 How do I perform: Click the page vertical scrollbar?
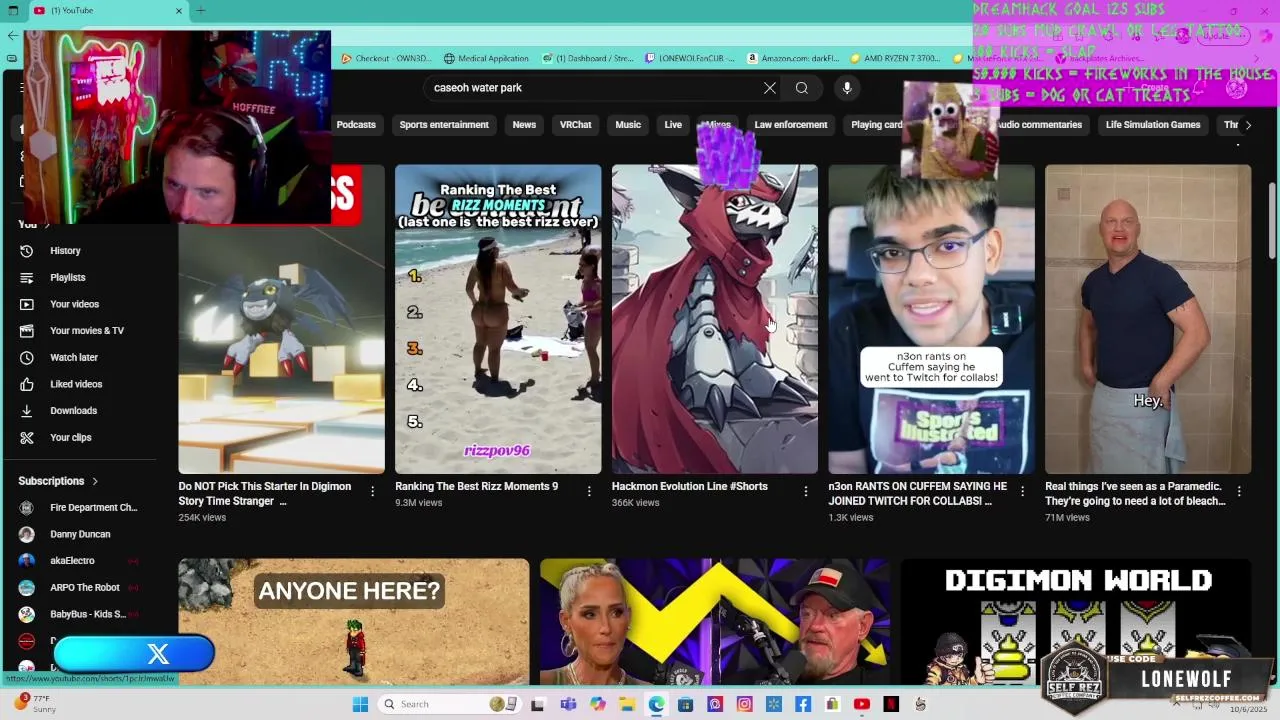[x=1271, y=220]
